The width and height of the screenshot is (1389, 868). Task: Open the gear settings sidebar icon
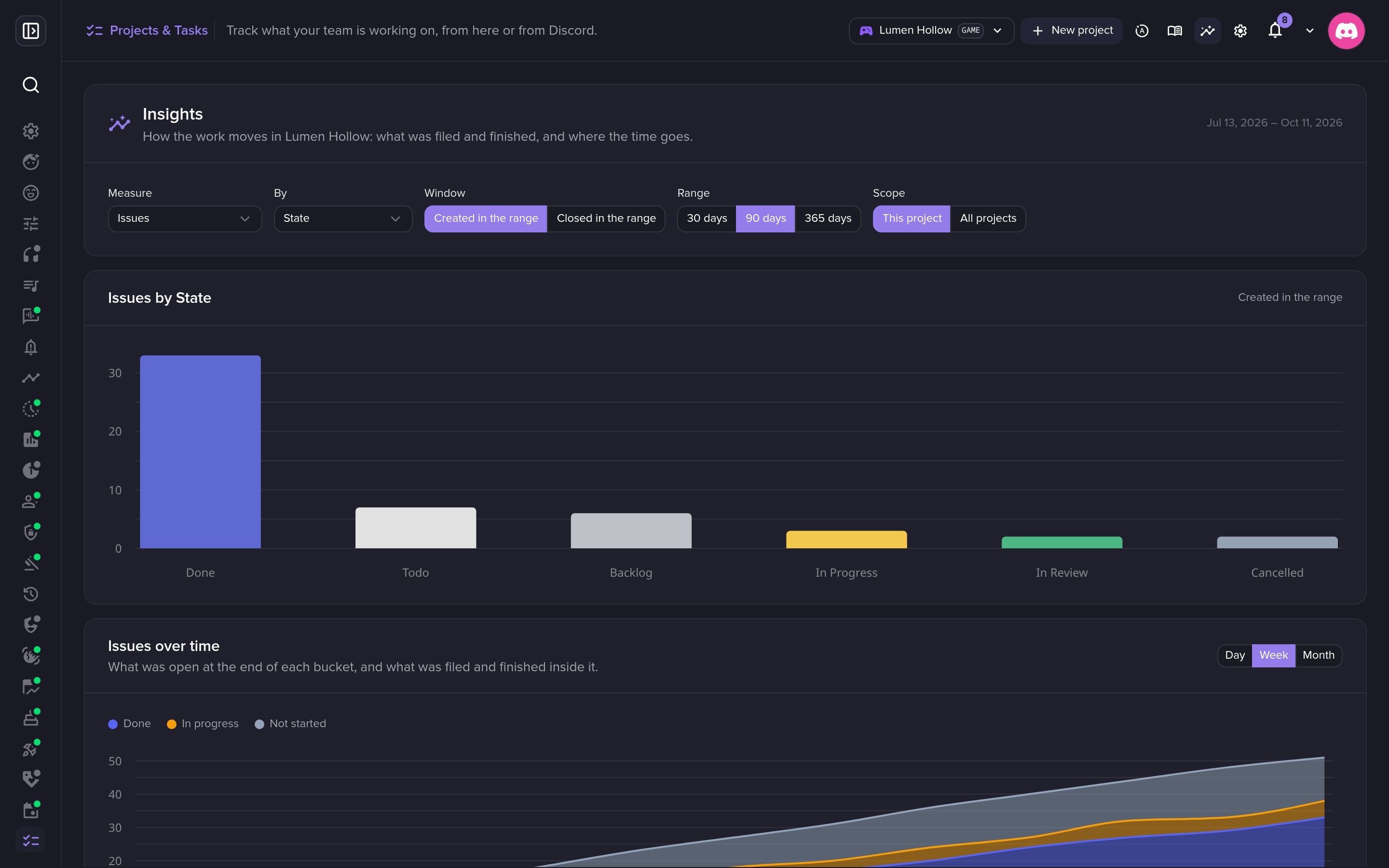tap(30, 131)
